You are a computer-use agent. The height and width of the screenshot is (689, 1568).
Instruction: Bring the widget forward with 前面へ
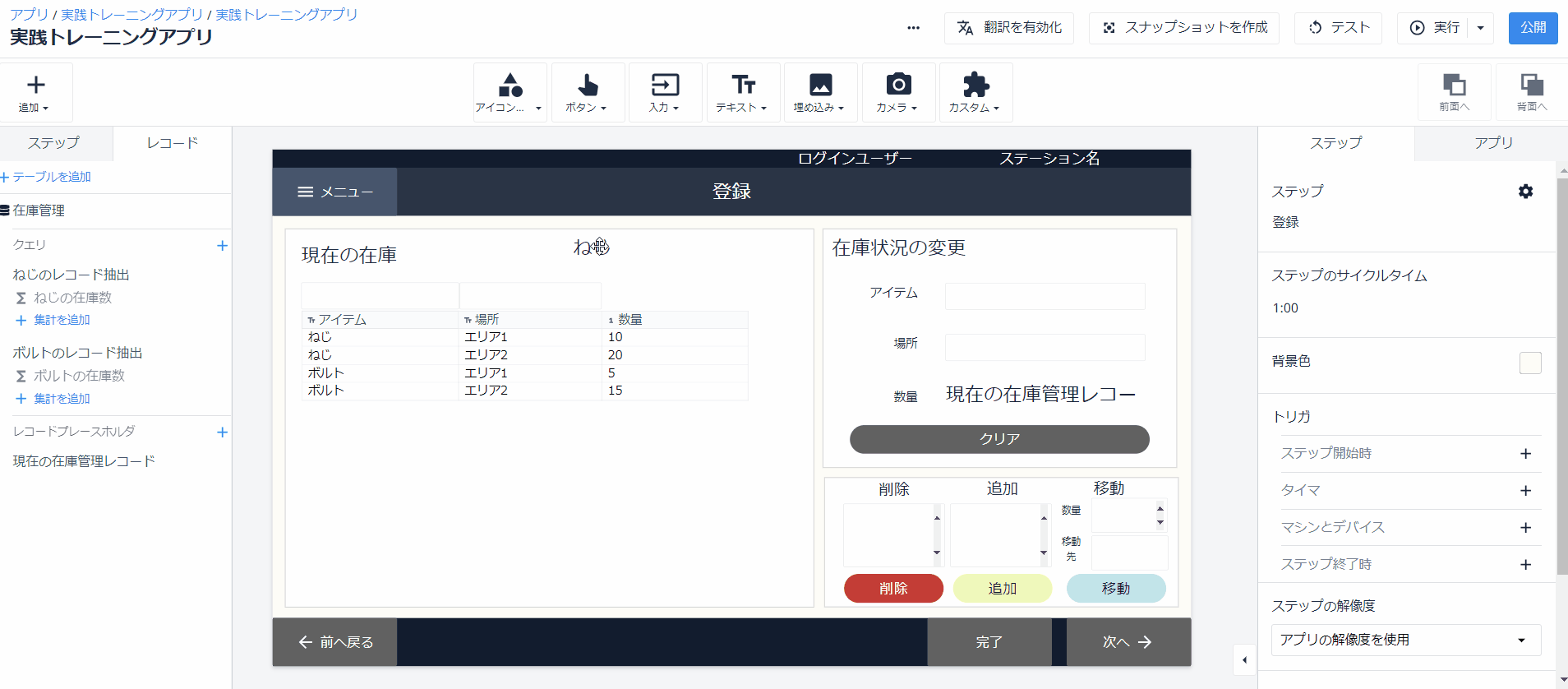(1454, 92)
